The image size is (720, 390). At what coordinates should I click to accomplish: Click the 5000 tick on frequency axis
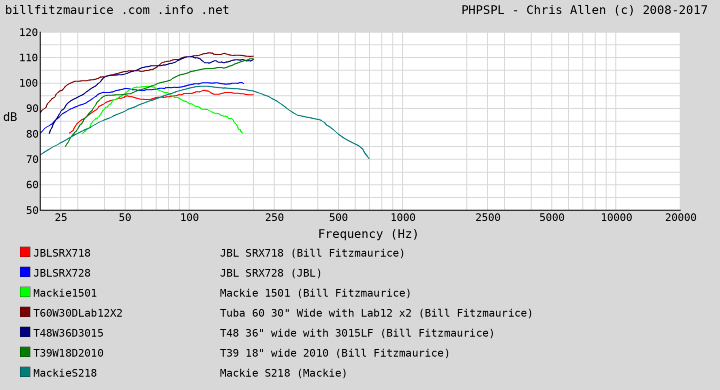(551, 217)
